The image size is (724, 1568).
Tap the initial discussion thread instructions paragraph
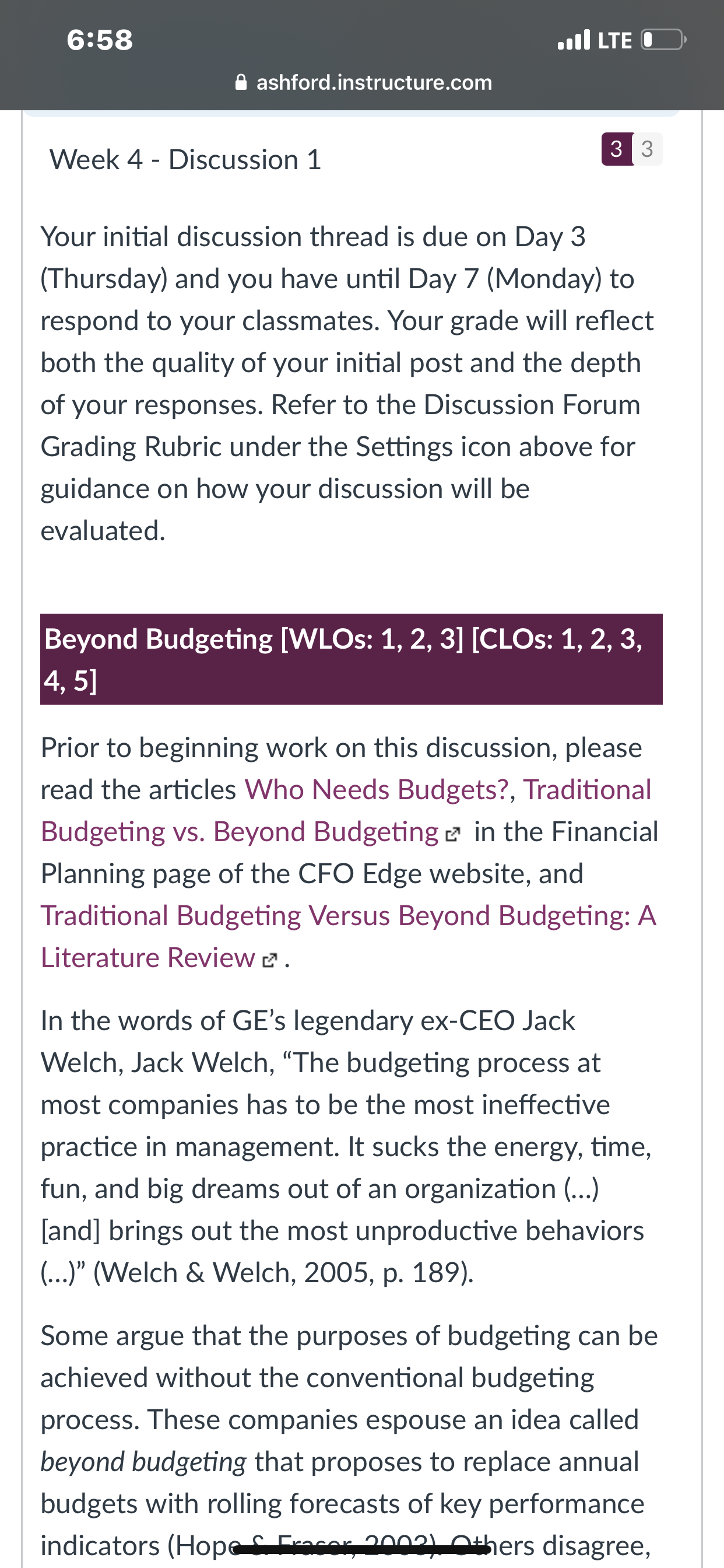[x=347, y=383]
